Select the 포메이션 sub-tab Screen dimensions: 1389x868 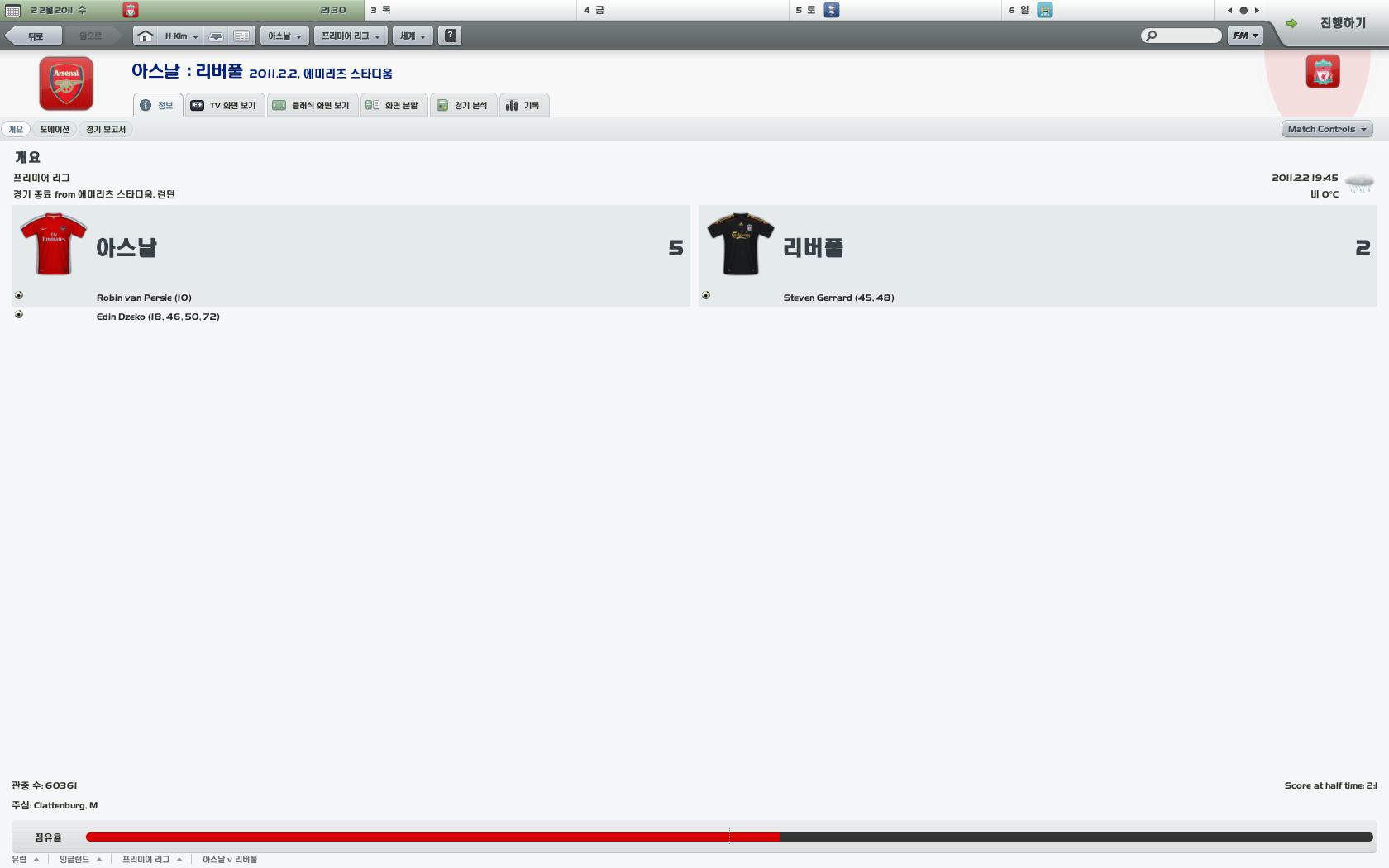pyautogui.click(x=55, y=129)
